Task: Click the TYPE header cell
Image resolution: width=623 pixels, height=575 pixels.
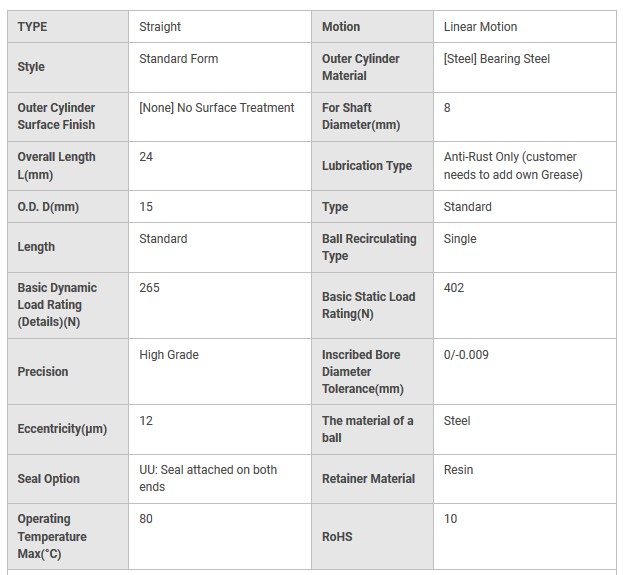Action: pyautogui.click(x=68, y=27)
